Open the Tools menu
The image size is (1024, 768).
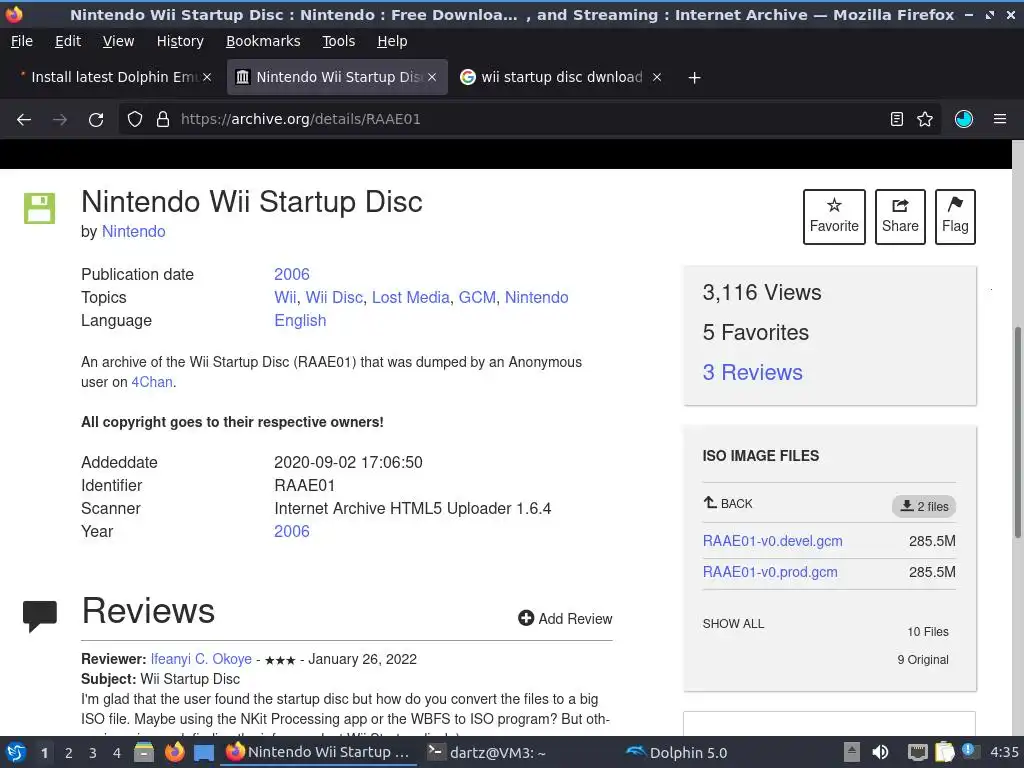point(338,41)
